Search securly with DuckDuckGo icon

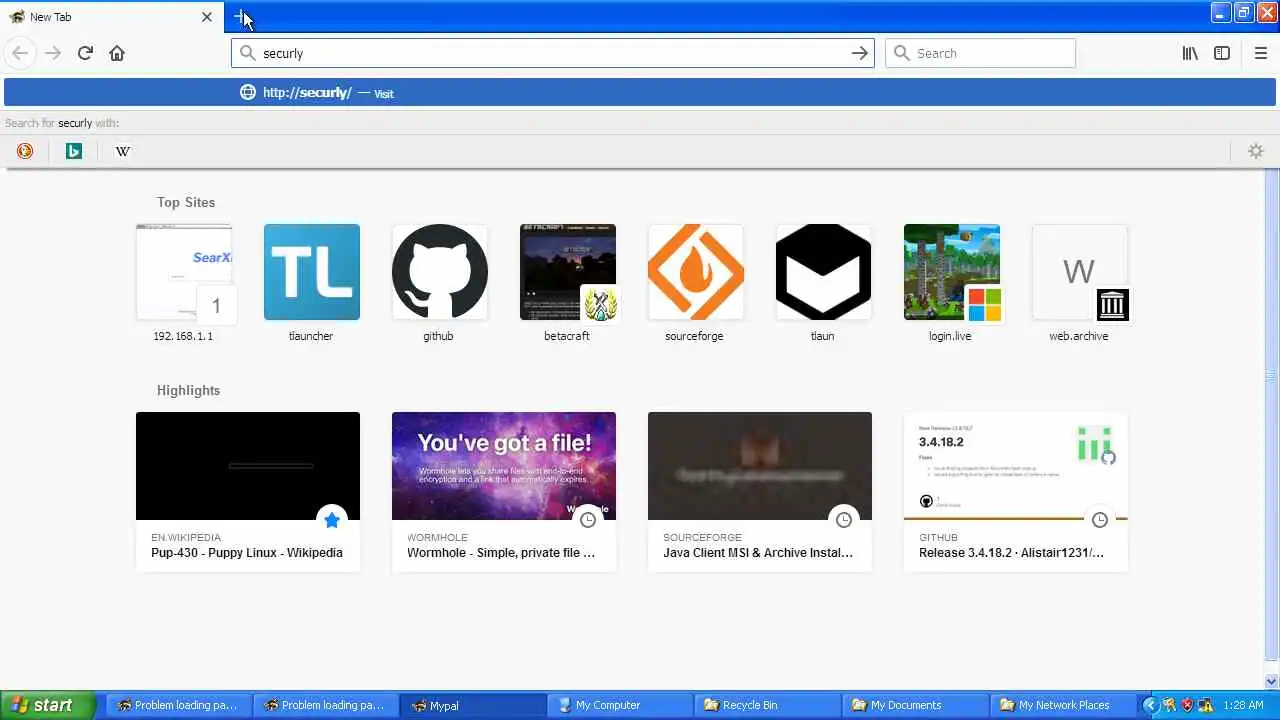(x=25, y=151)
